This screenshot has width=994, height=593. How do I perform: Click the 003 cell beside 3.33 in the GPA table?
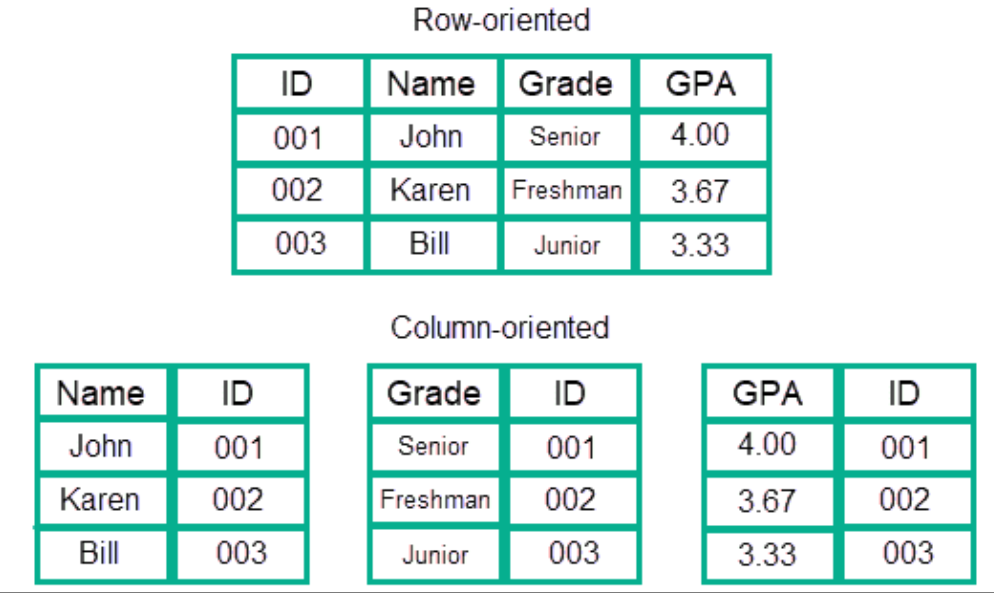[906, 553]
